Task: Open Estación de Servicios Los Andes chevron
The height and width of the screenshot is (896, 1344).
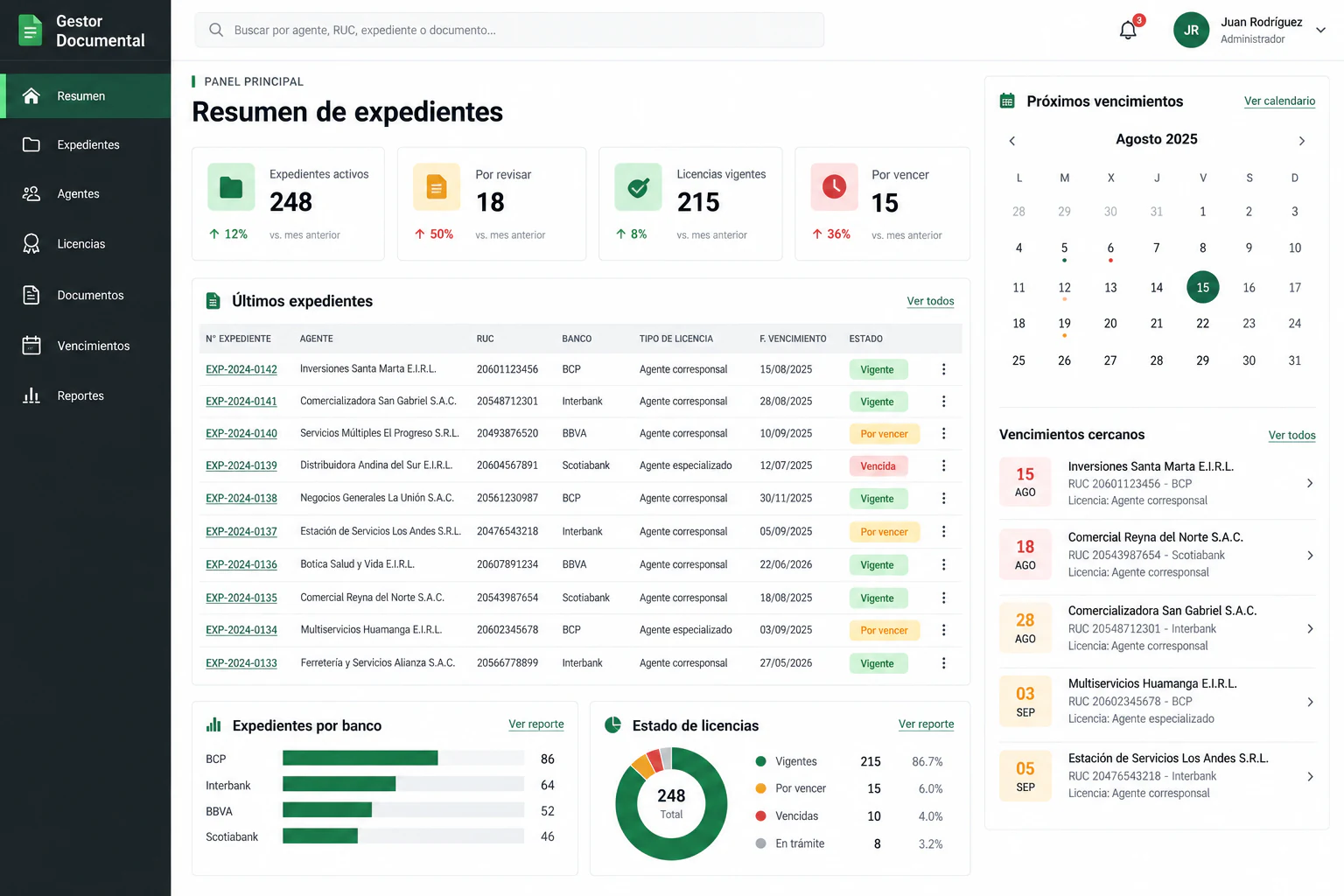Action: click(1310, 776)
